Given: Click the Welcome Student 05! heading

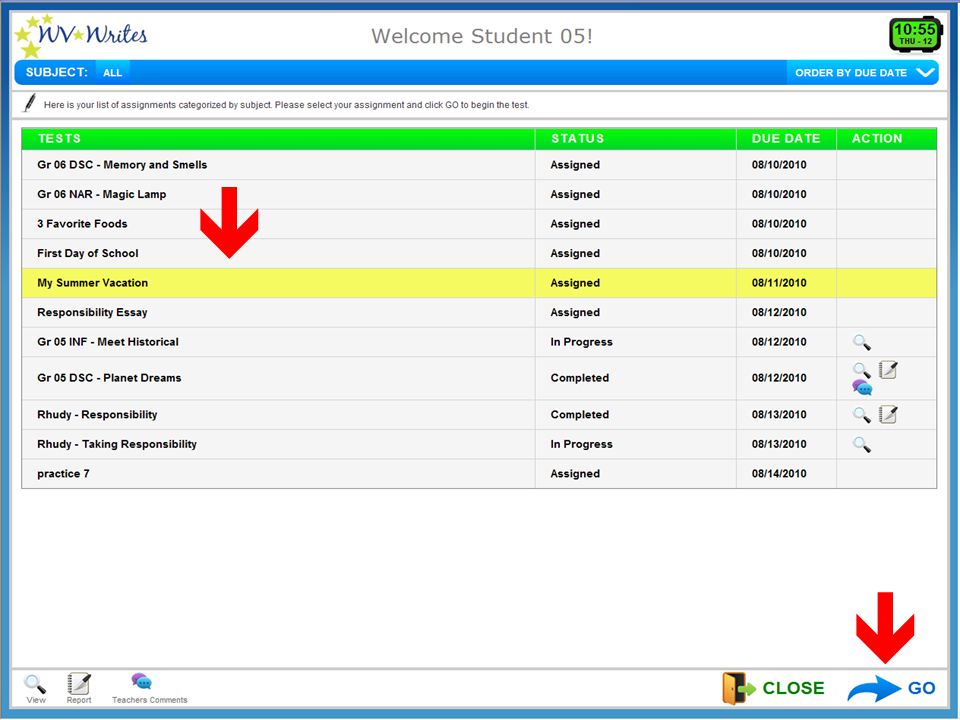Looking at the screenshot, I should [x=482, y=36].
